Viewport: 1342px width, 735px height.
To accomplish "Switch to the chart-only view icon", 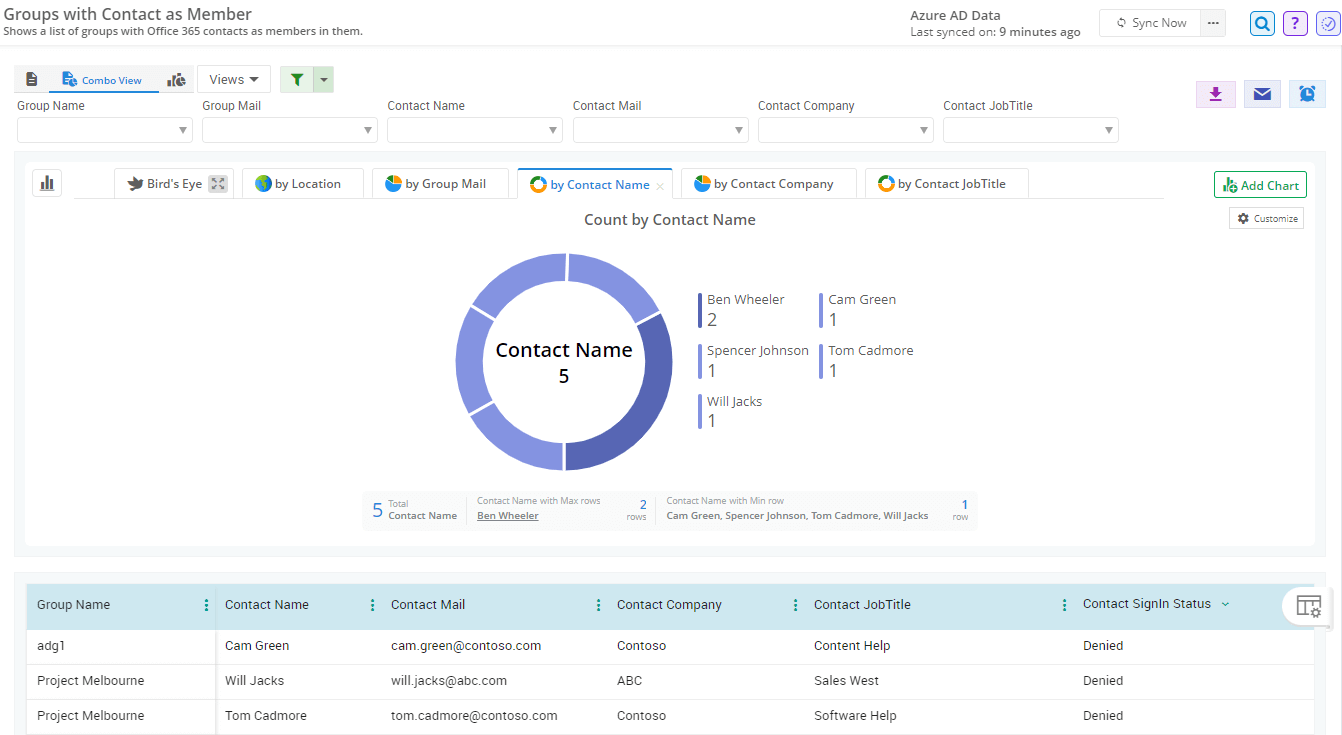I will coord(177,80).
